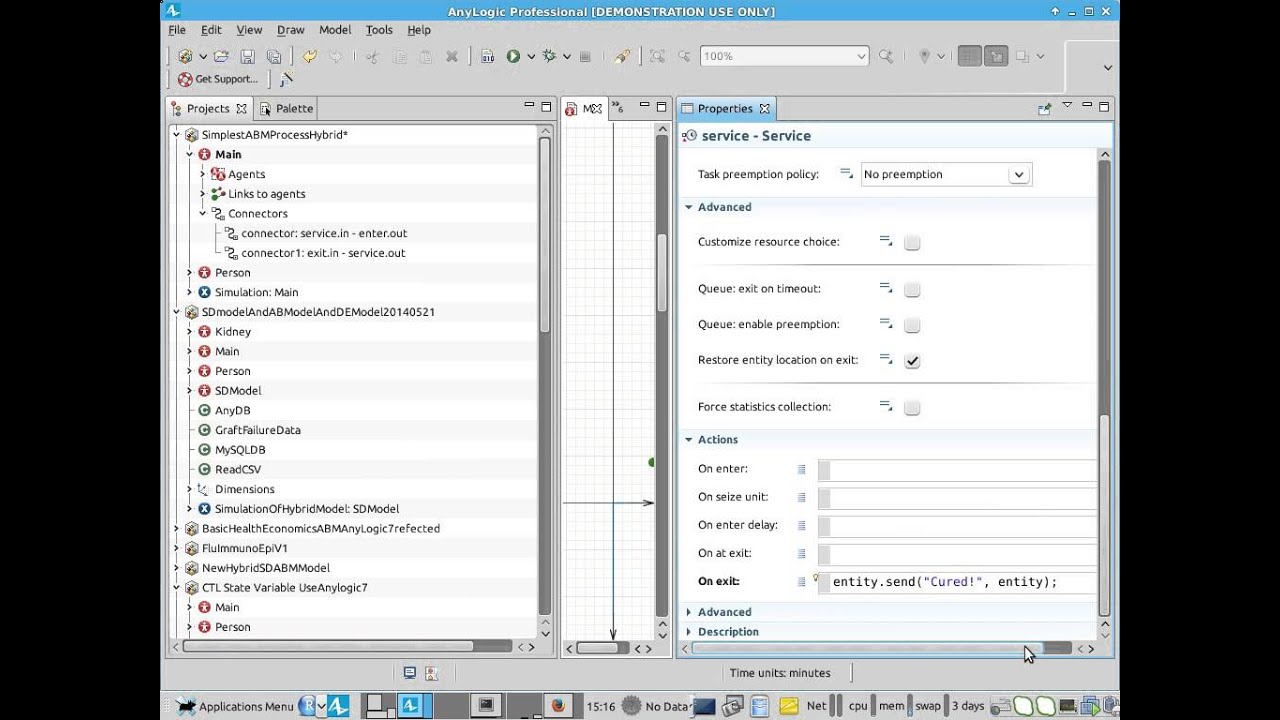Open the Tools menu
This screenshot has width=1280, height=720.
(x=379, y=30)
